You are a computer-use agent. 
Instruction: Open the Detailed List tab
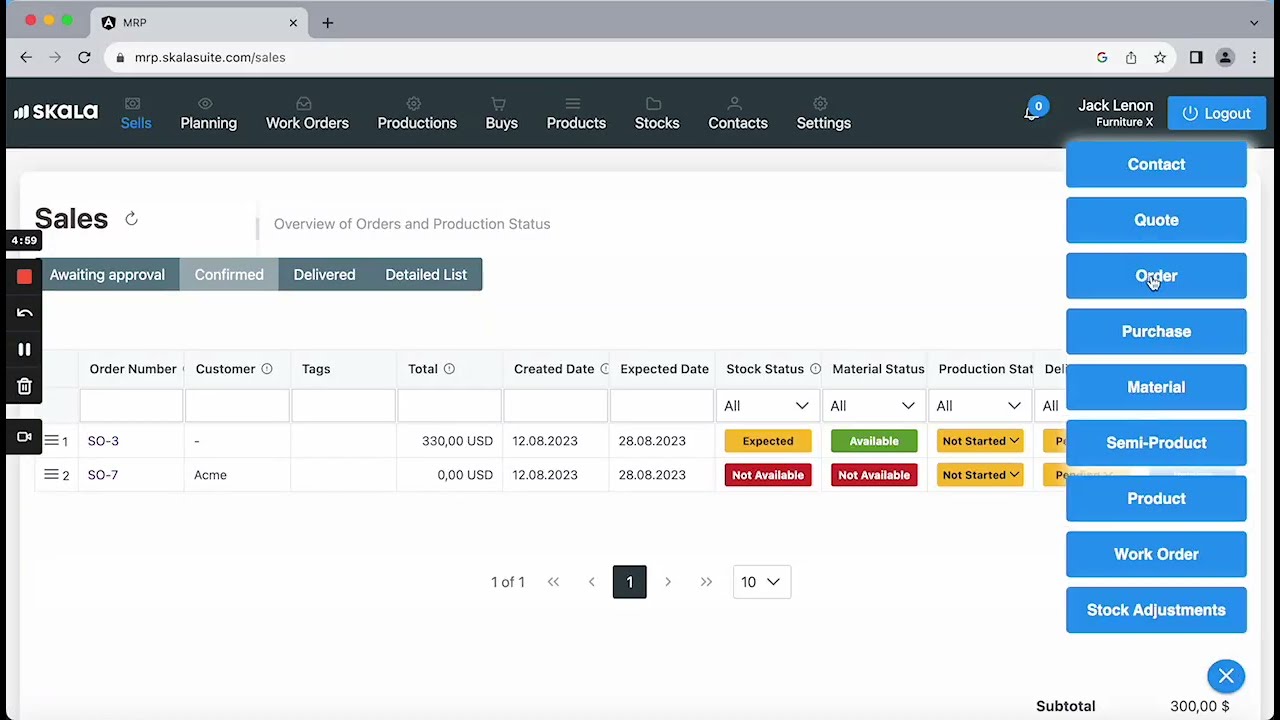pyautogui.click(x=426, y=275)
